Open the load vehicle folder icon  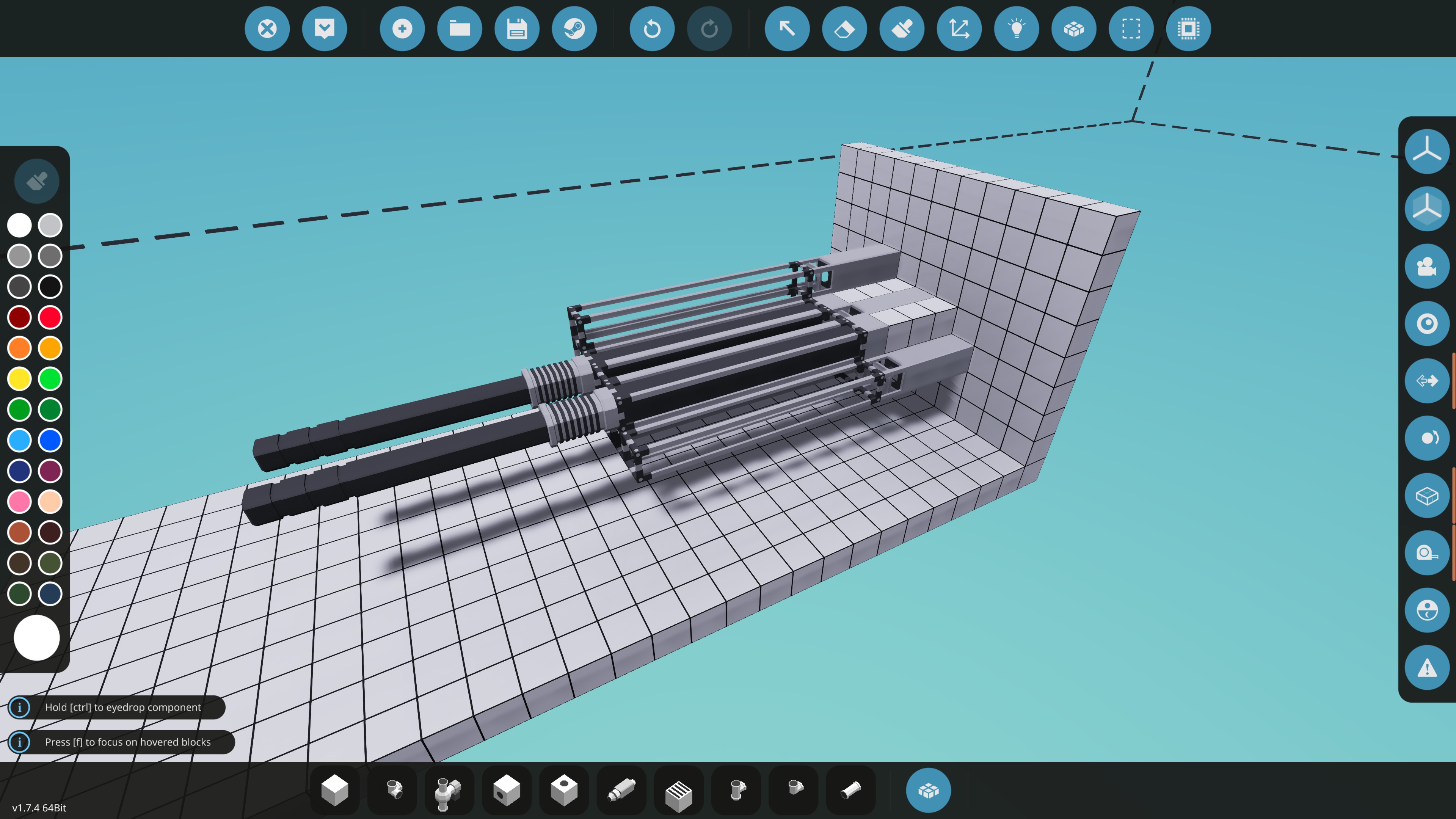coord(460,28)
